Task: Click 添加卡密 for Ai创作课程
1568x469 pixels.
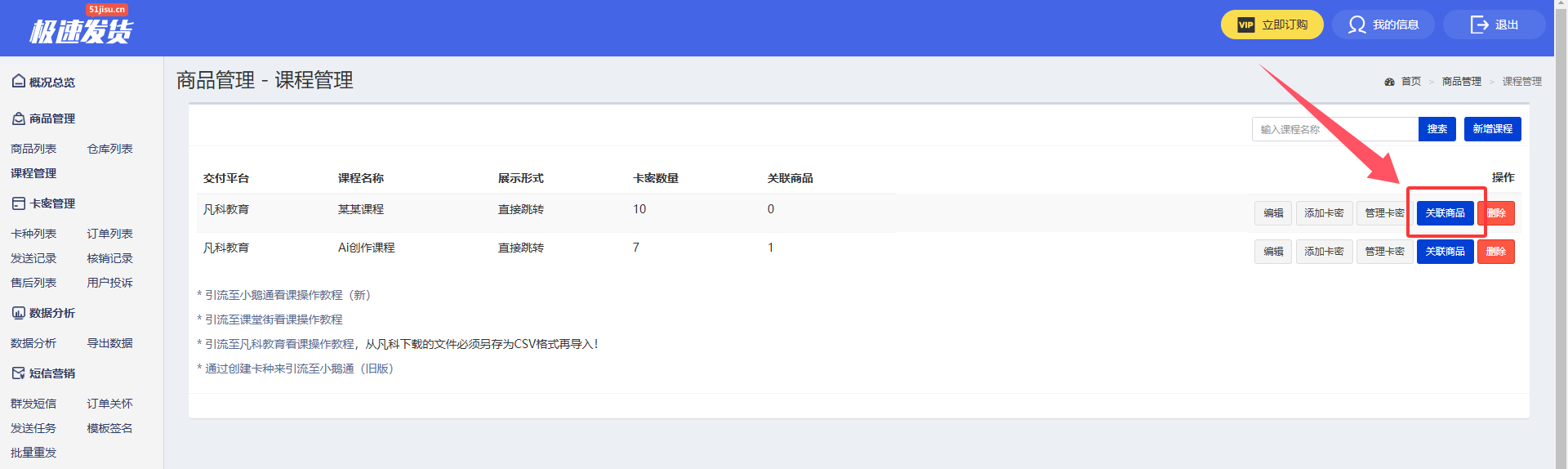Action: [x=1324, y=252]
